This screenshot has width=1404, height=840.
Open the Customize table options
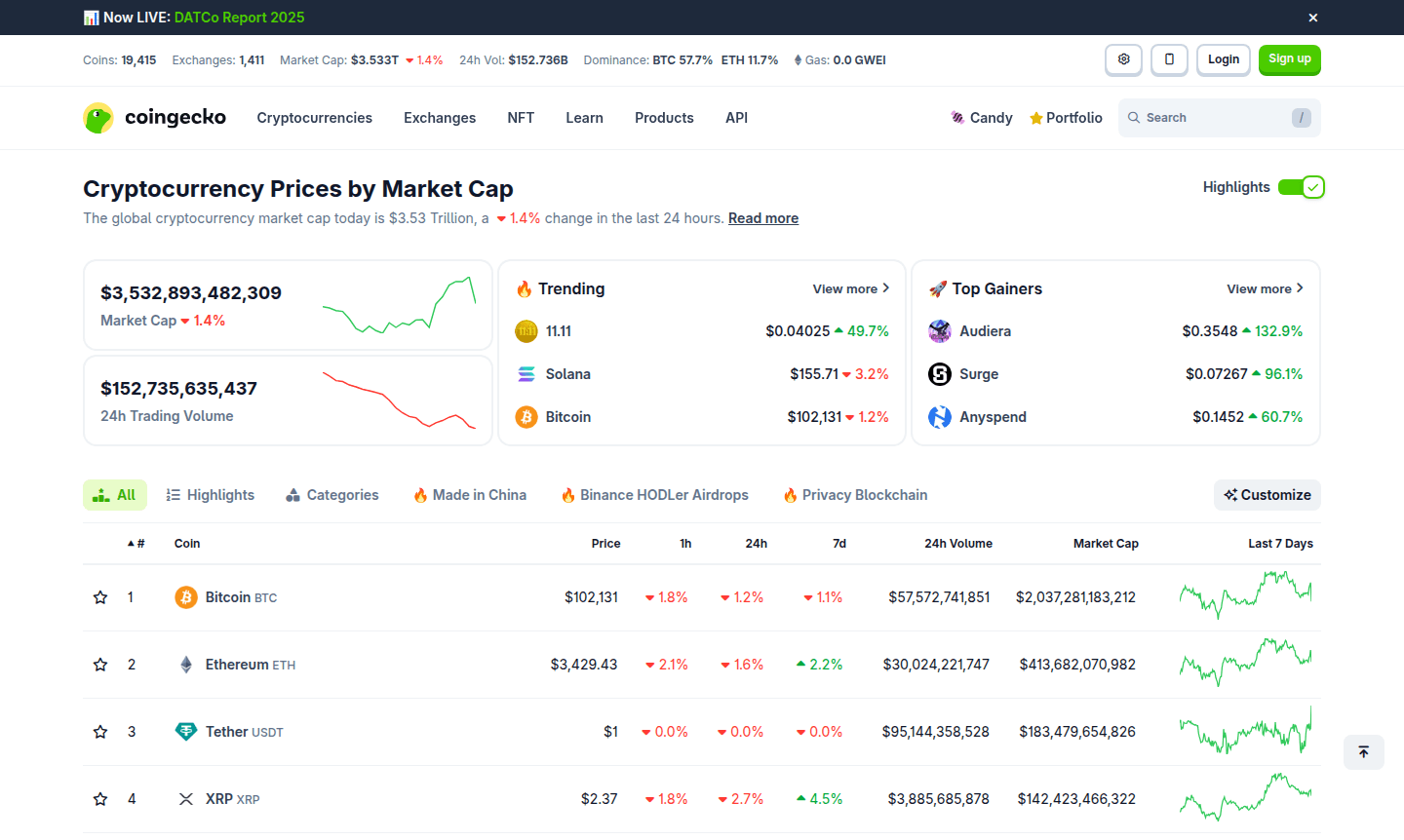[1267, 494]
